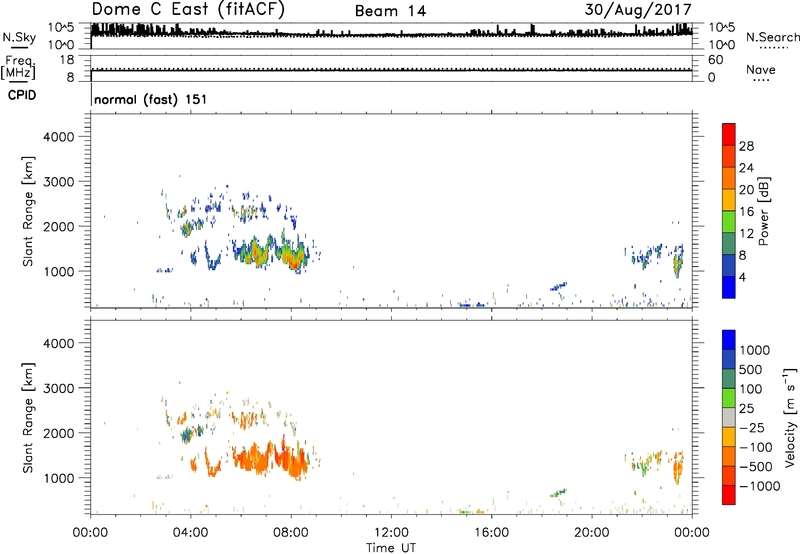Click the "-500" label on Velocity colorbar
Screen dimensions: 800x554
[756, 466]
